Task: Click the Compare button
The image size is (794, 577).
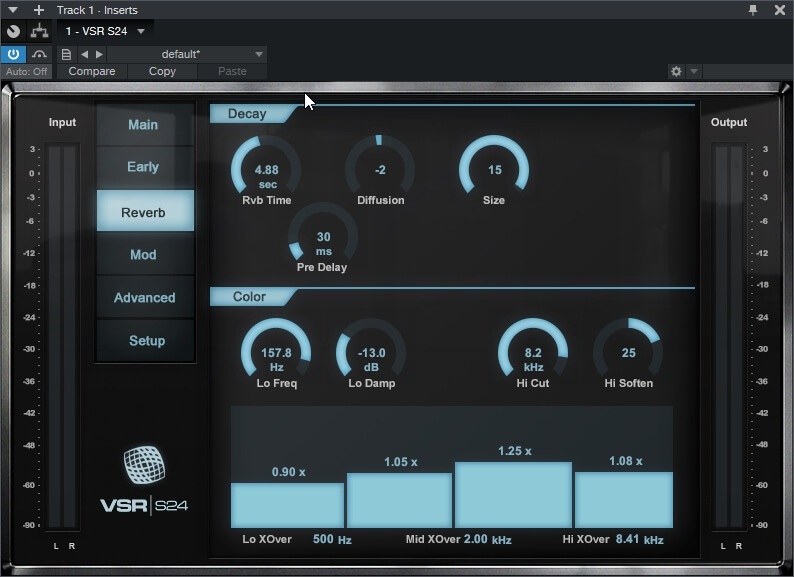Action: tap(92, 71)
